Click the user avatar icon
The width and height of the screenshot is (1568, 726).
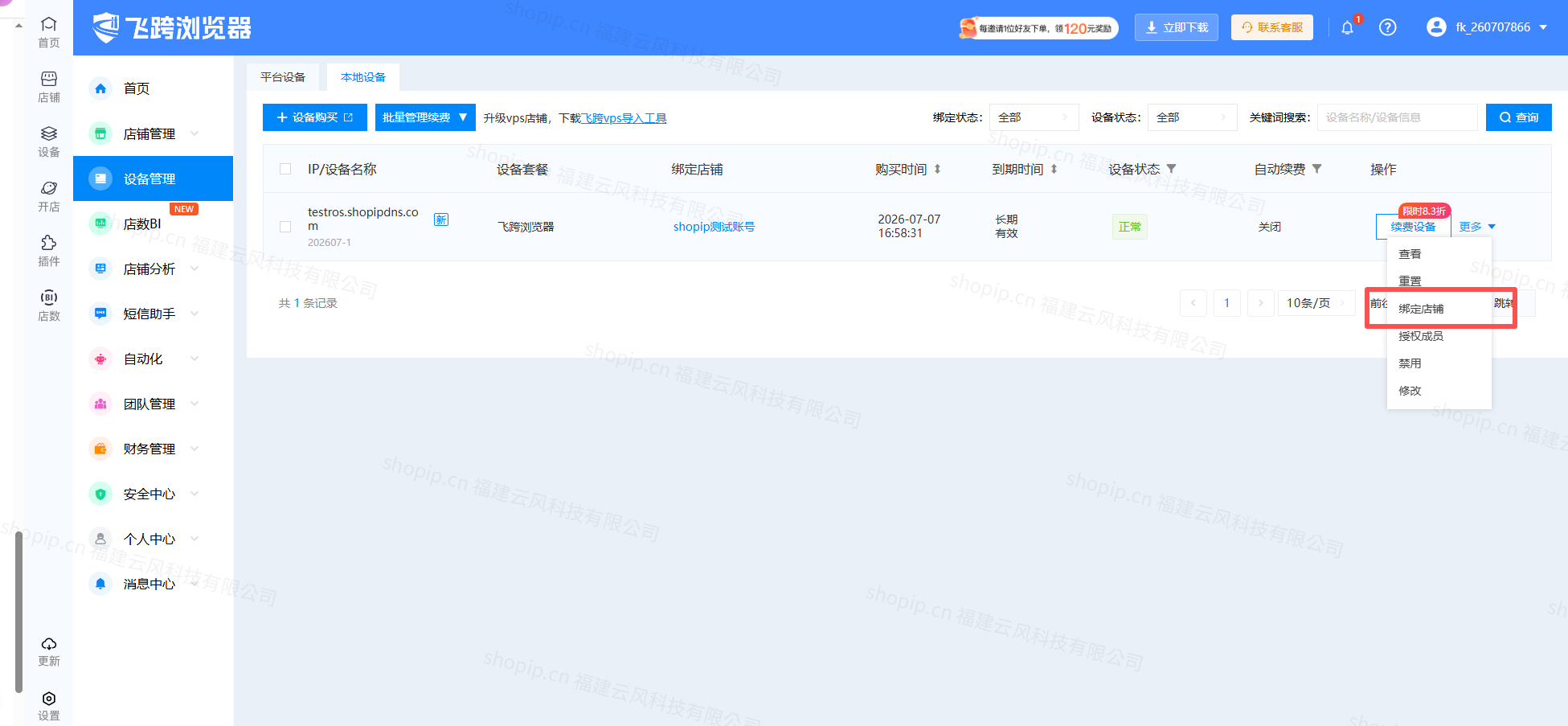click(1436, 27)
